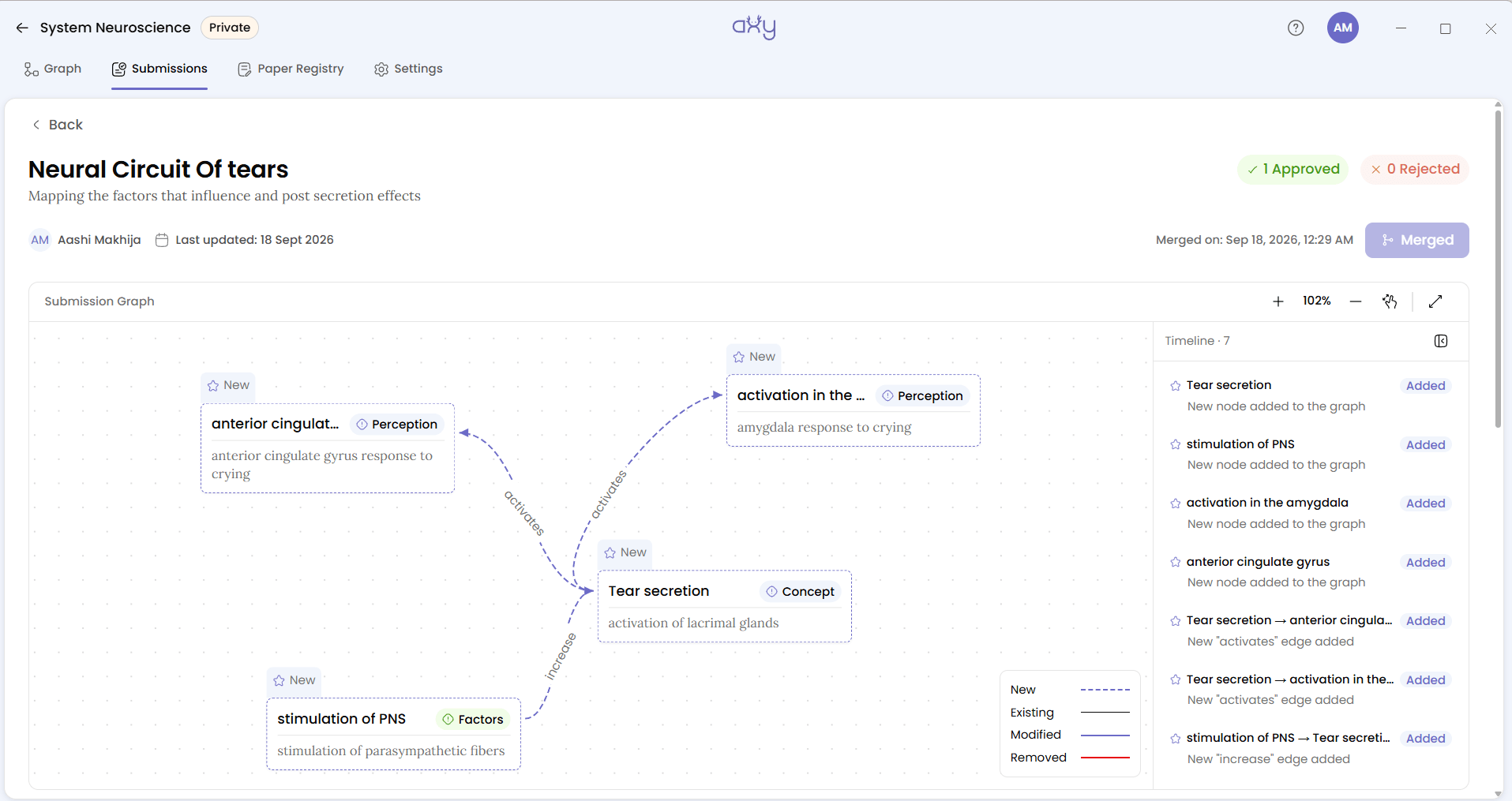Switch to the Graph tab
This screenshot has width=1512, height=801.
click(53, 69)
